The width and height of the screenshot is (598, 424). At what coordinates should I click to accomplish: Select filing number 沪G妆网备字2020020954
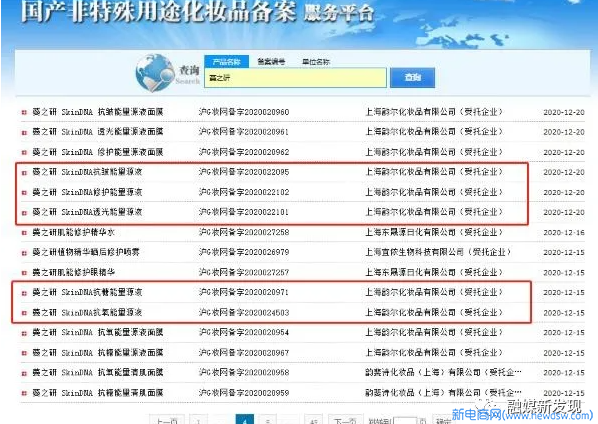[x=244, y=332]
